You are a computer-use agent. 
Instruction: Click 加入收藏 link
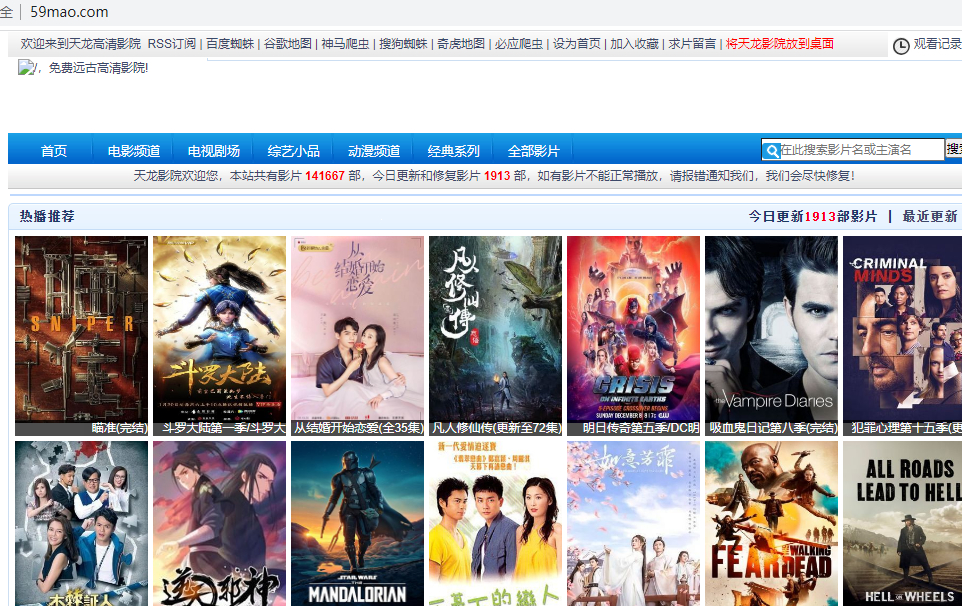pos(634,44)
